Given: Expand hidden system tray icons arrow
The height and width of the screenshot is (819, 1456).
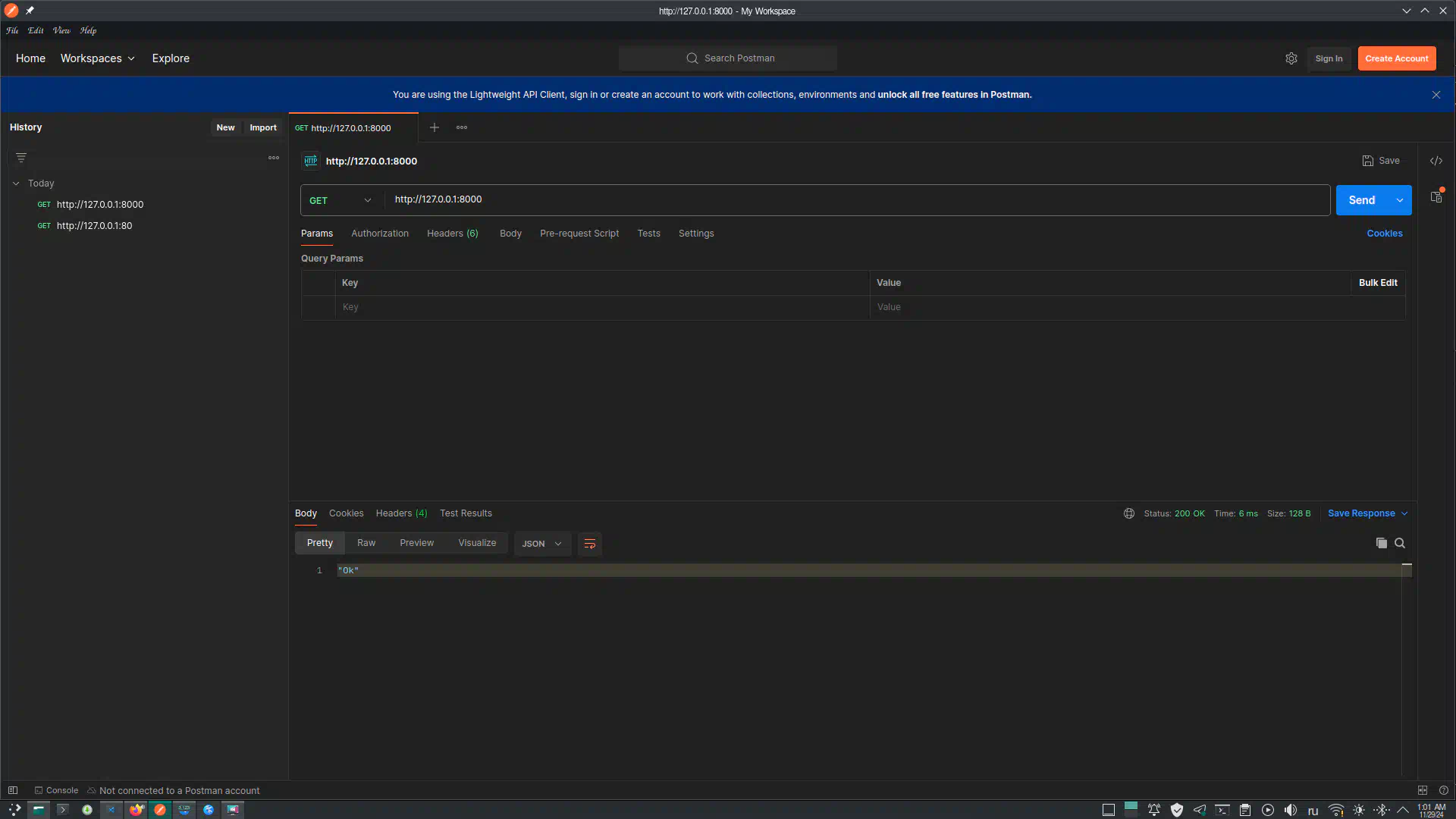Looking at the screenshot, I should [x=1403, y=810].
